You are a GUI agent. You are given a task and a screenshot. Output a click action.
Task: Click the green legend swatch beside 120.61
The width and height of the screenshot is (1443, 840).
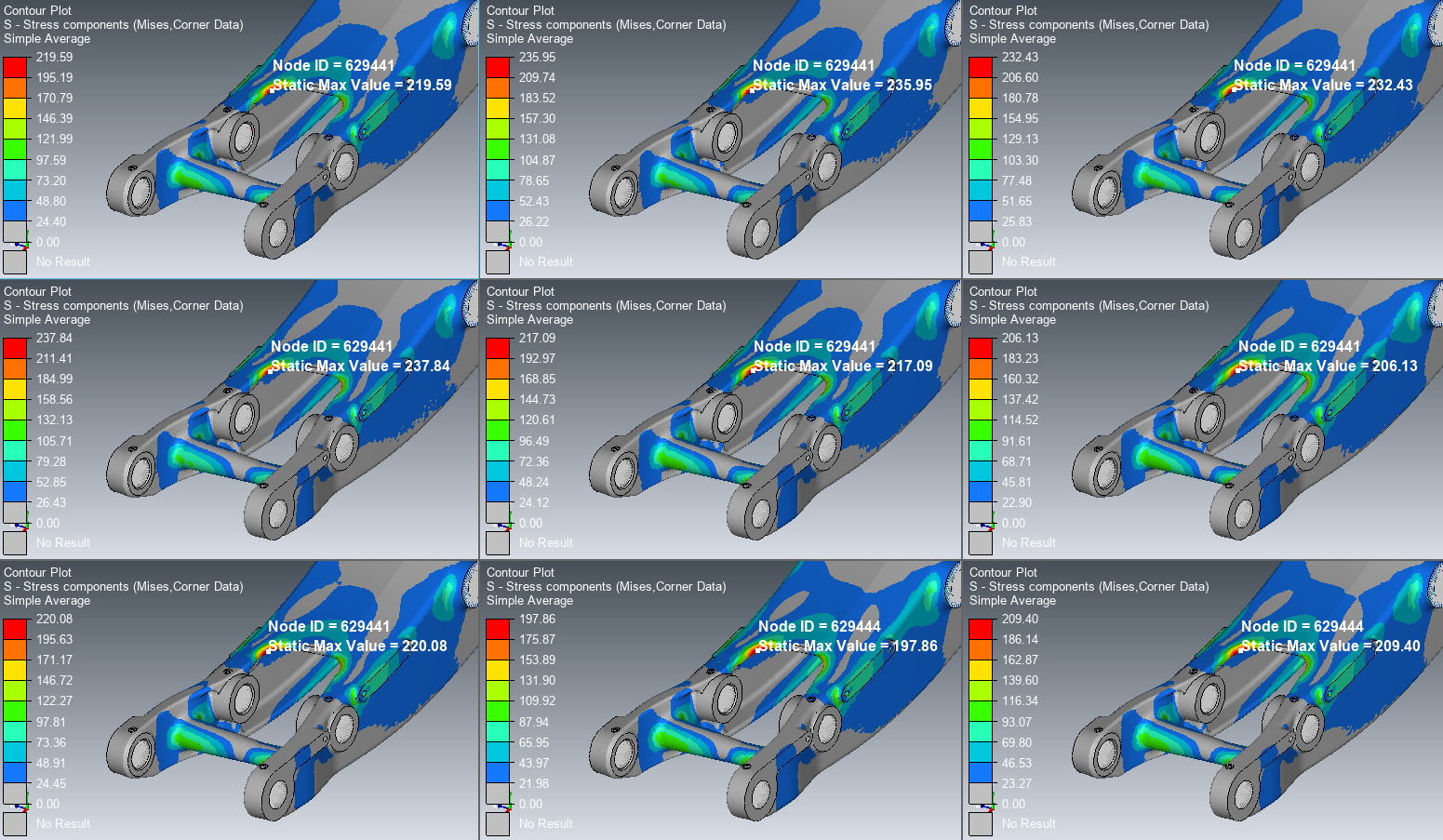pyautogui.click(x=498, y=430)
